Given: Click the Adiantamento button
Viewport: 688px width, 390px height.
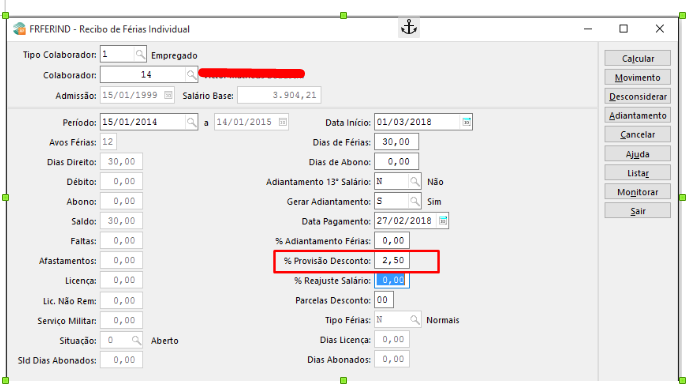Looking at the screenshot, I should point(638,116).
